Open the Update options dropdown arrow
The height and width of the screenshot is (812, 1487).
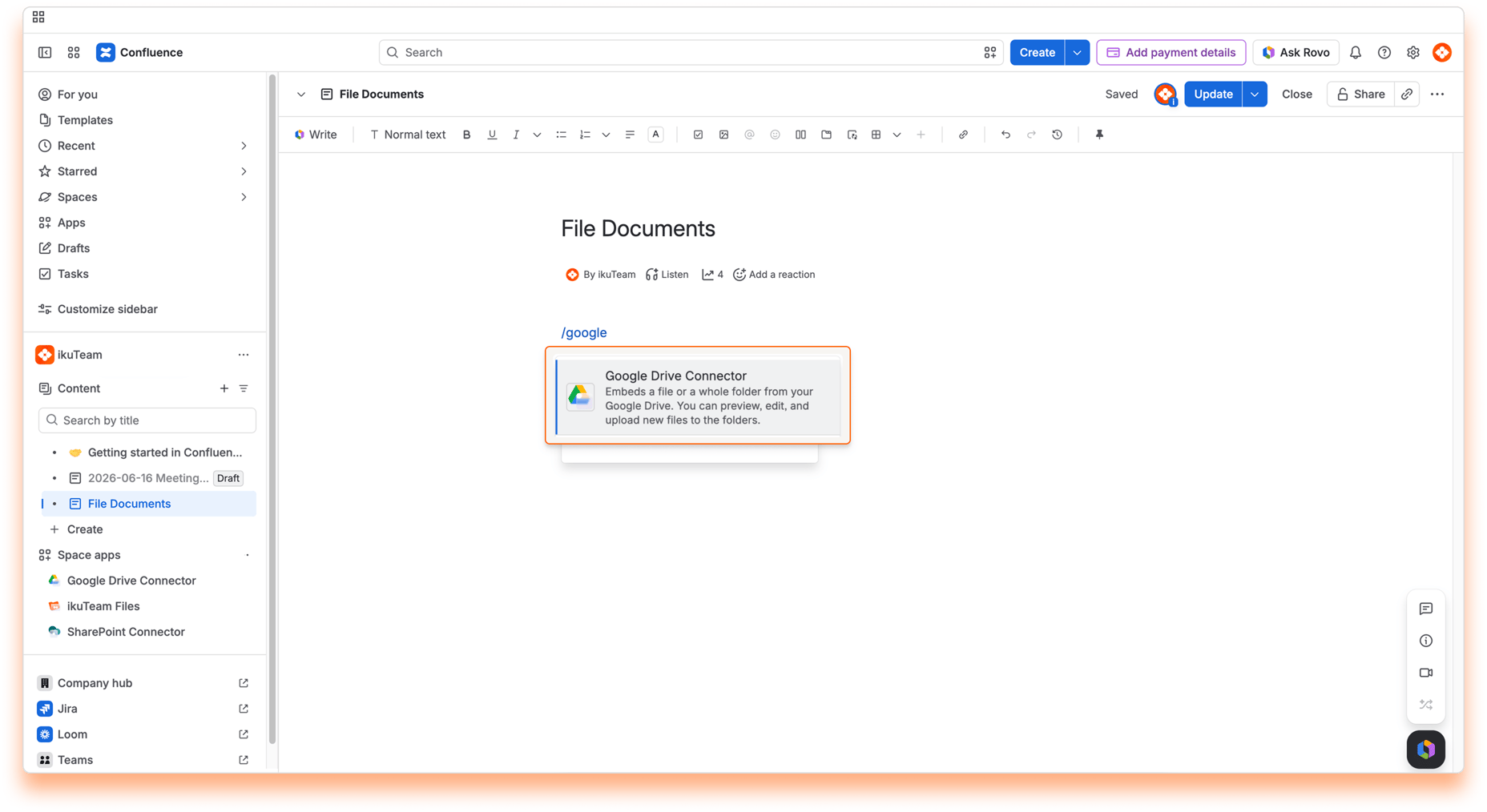[1255, 94]
